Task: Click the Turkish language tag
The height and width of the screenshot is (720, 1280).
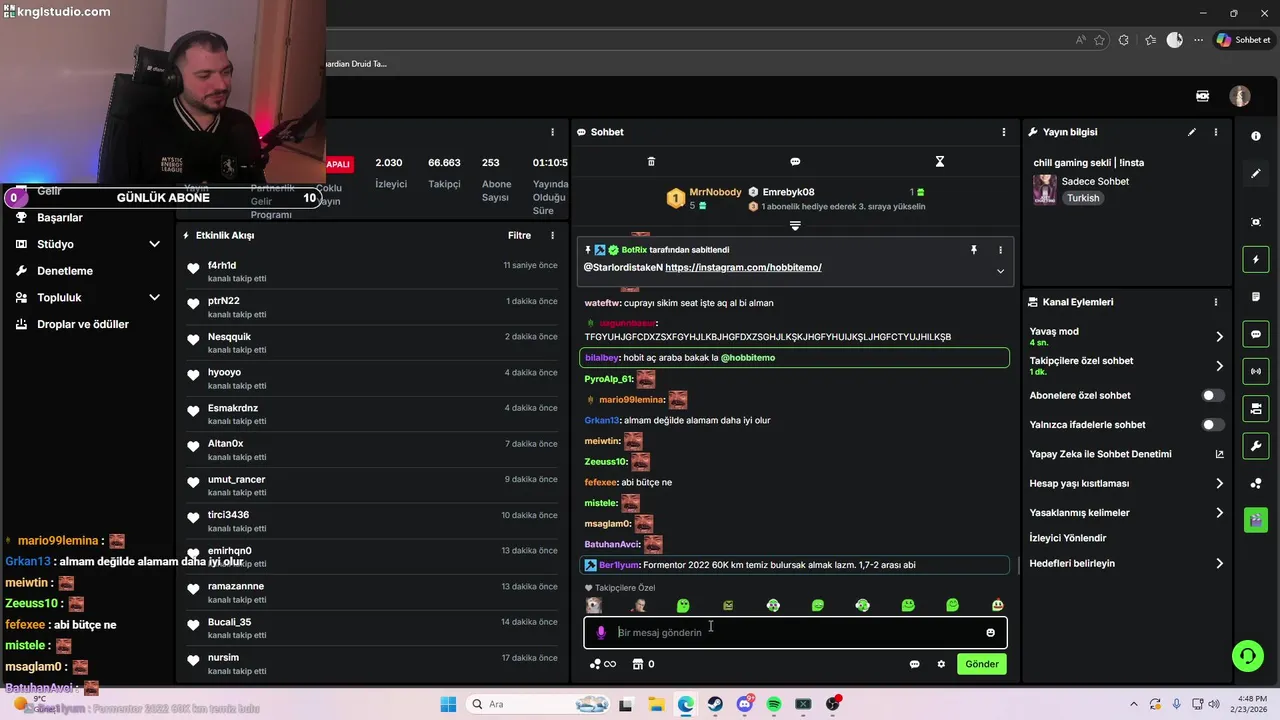Action: [x=1082, y=198]
